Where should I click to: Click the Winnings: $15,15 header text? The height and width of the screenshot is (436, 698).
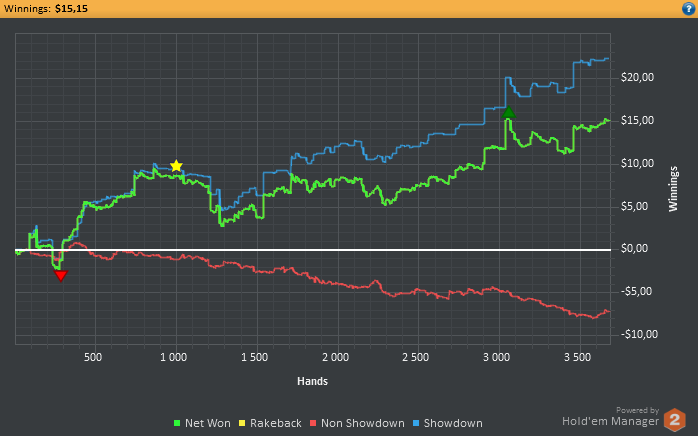[46, 8]
